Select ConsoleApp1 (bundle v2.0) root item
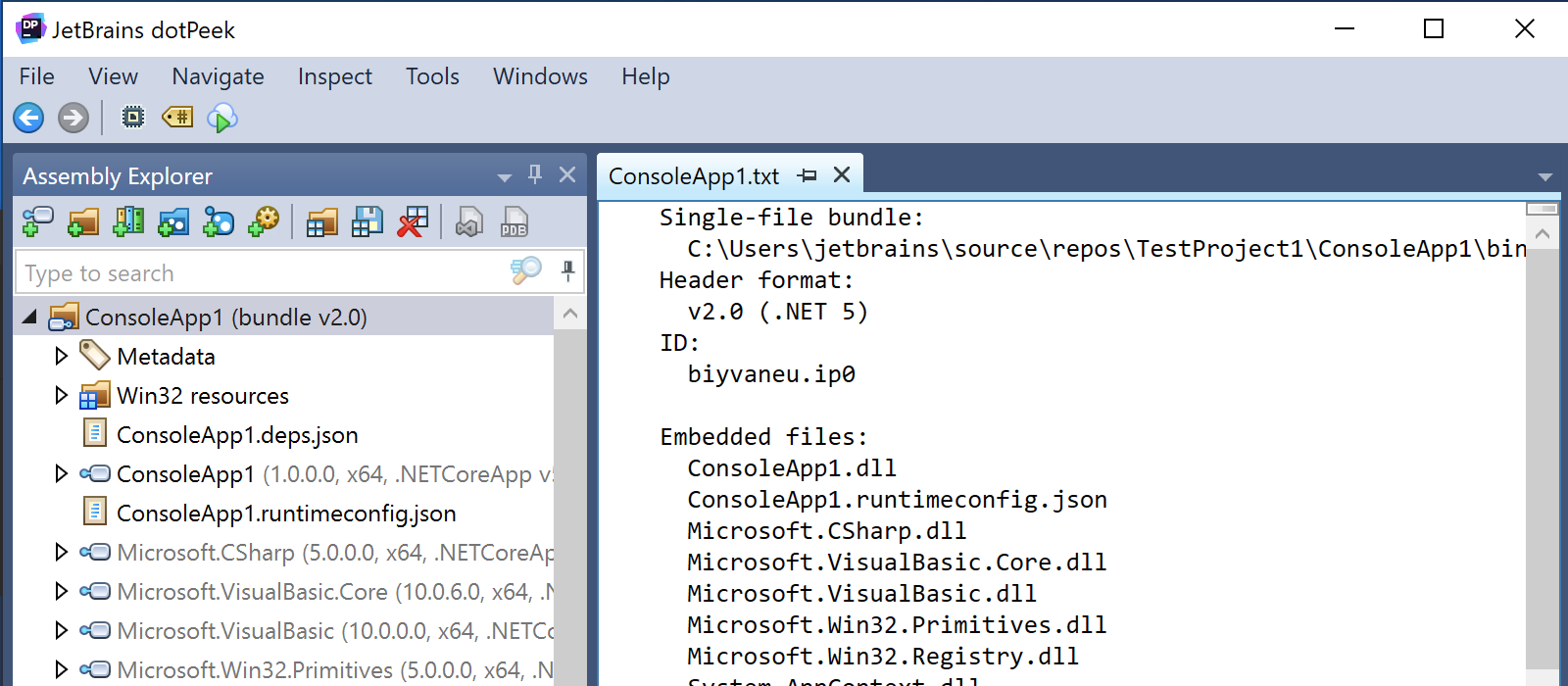 point(226,317)
